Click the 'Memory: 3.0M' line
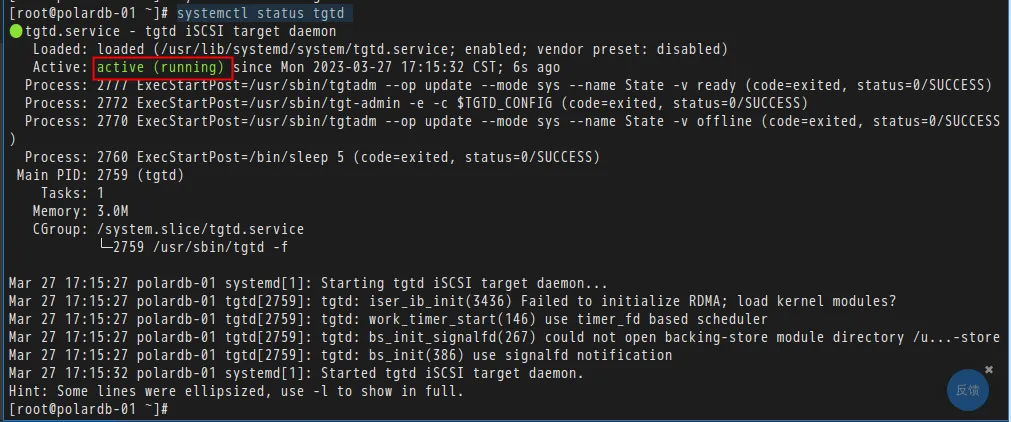This screenshot has height=422, width=1011. click(x=81, y=211)
